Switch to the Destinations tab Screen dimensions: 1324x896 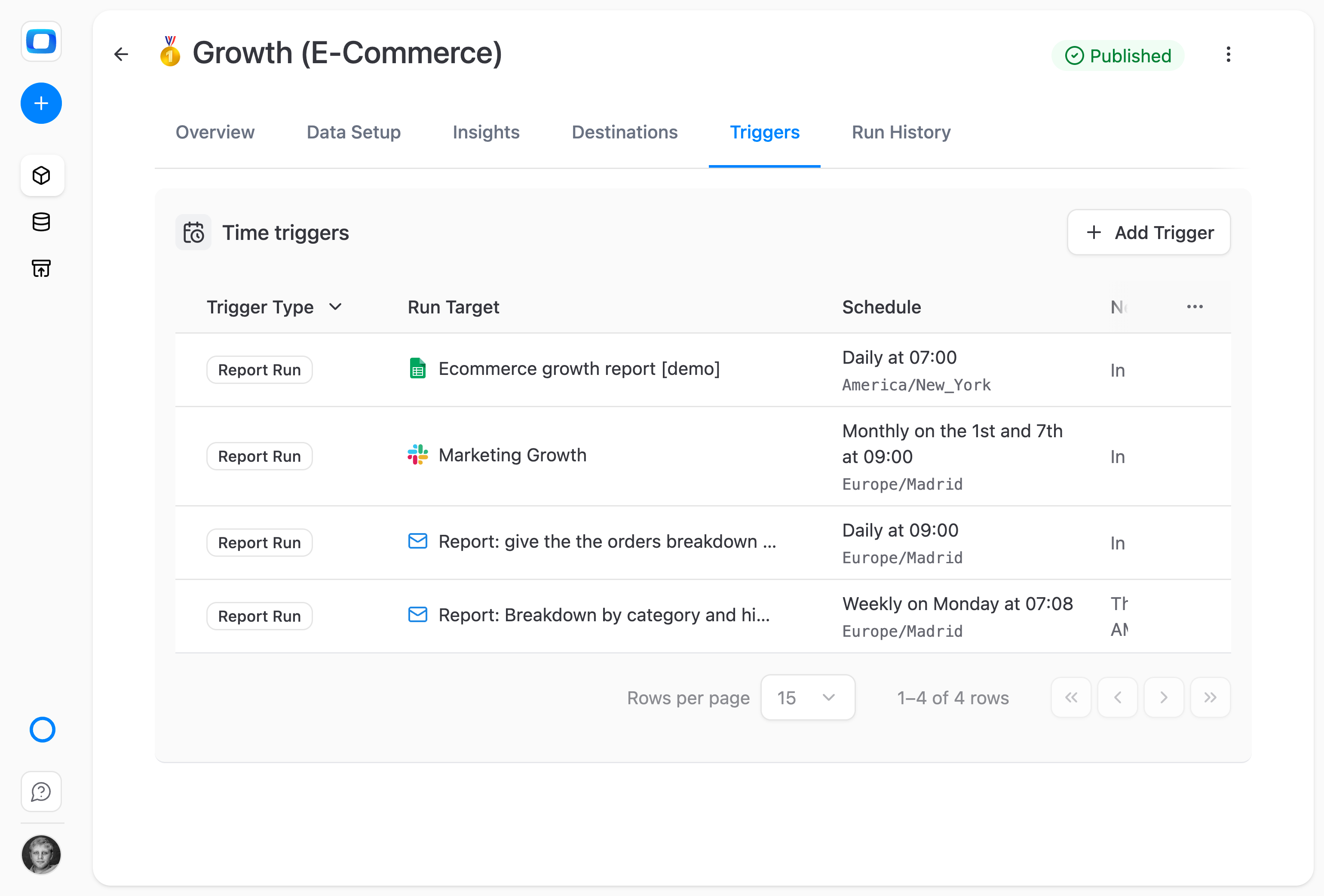(625, 132)
